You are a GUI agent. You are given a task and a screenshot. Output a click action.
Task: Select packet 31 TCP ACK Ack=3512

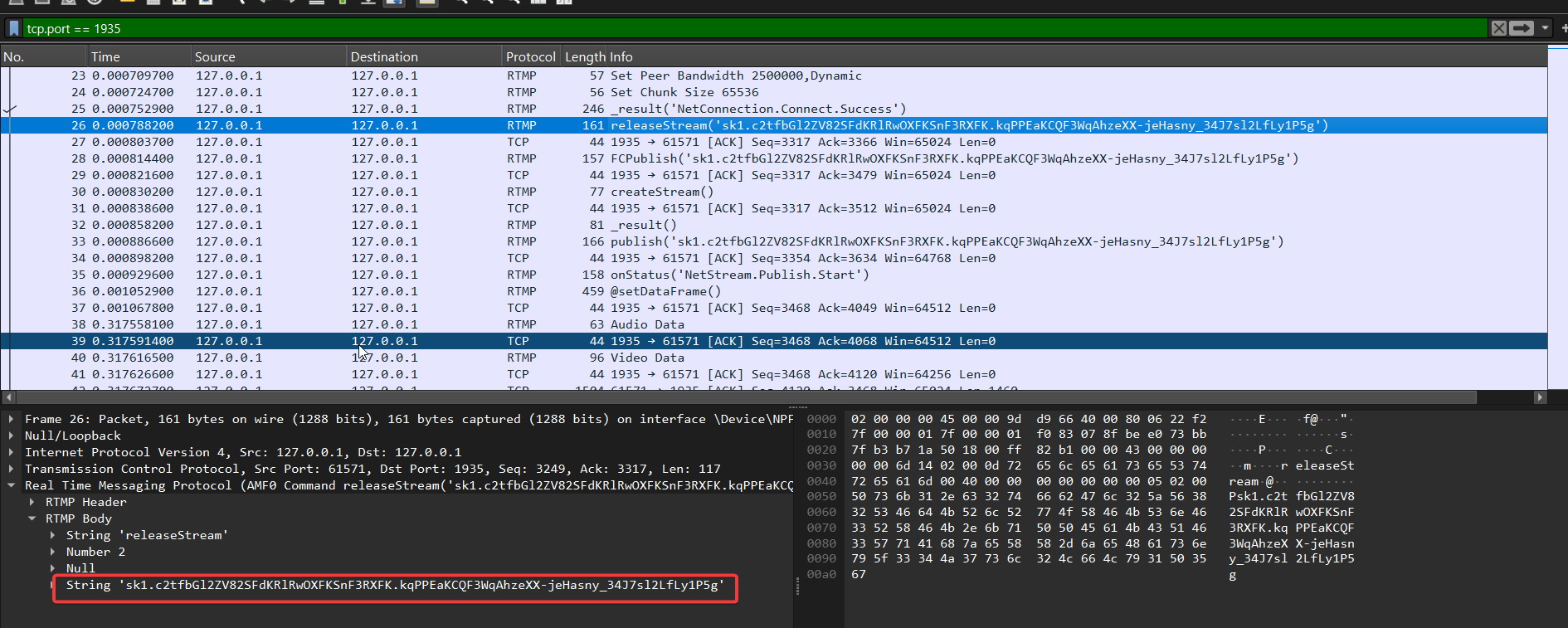[773, 208]
